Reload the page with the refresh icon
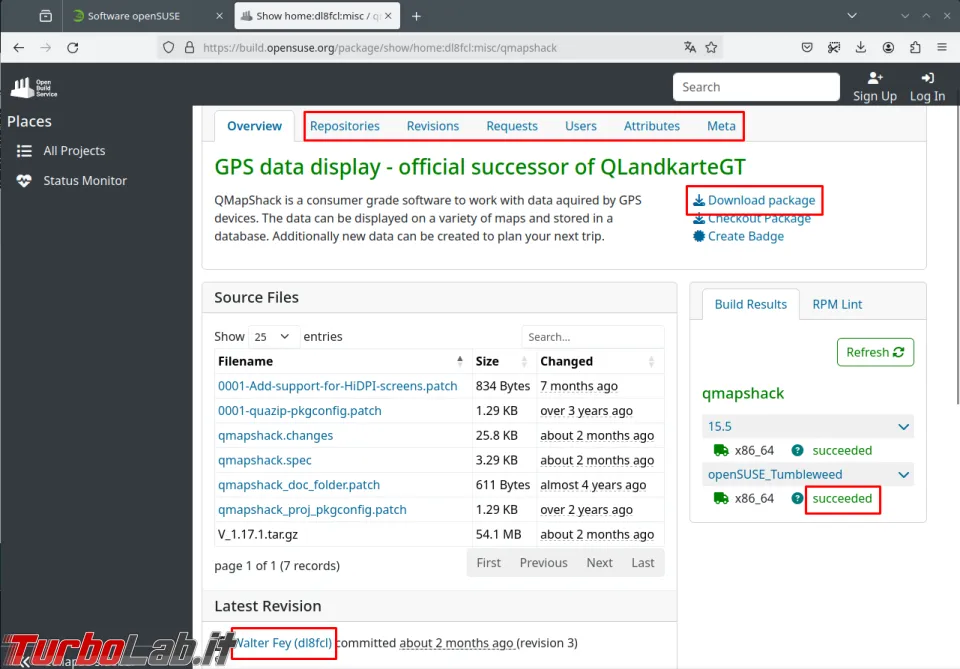Viewport: 960px width, 669px height. click(x=73, y=48)
